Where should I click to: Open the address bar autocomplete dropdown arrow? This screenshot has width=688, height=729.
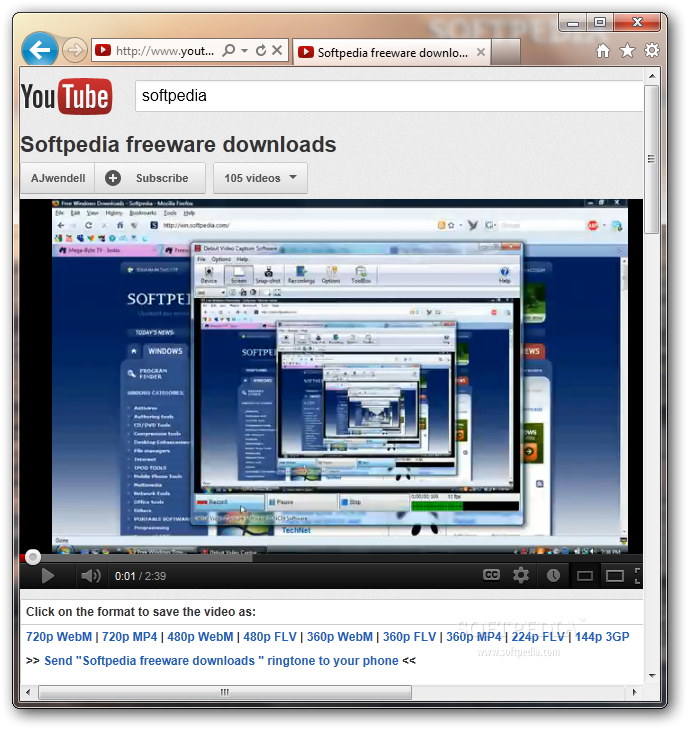pos(245,50)
